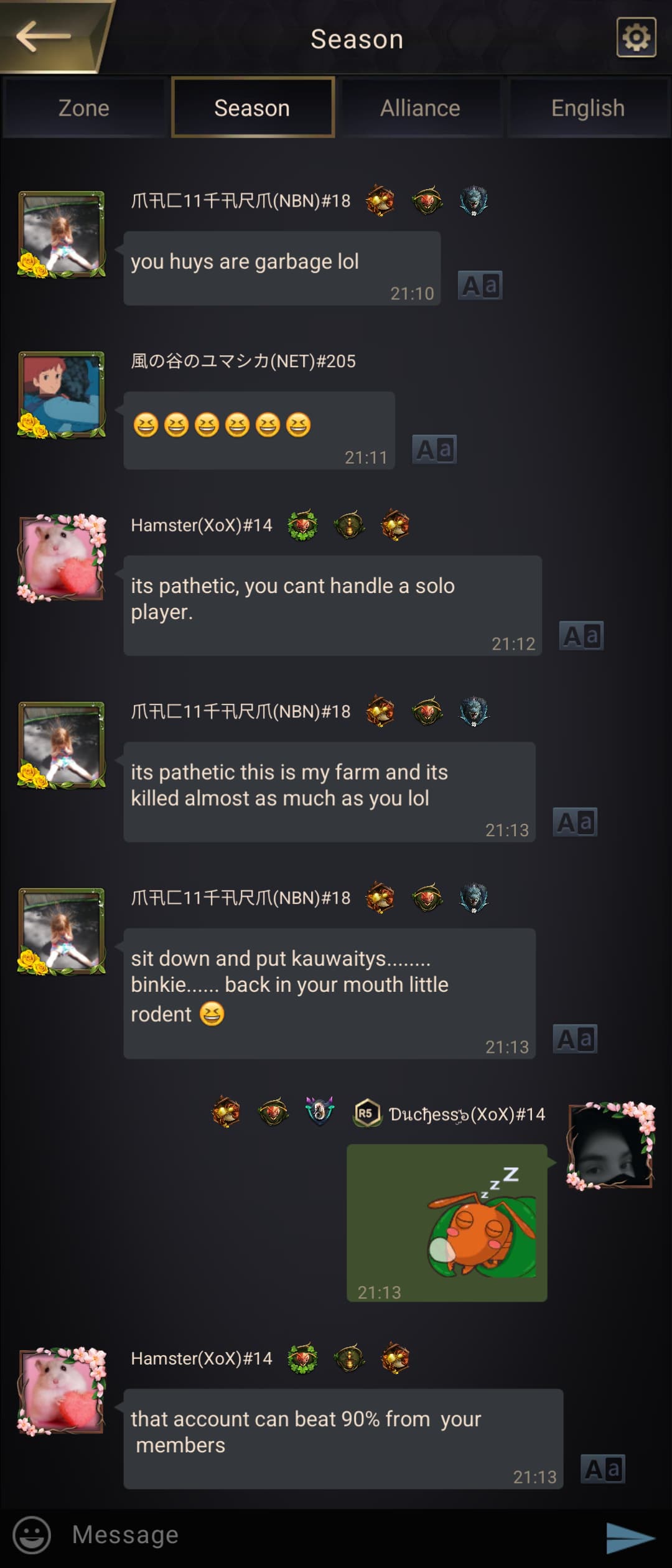Translate the "this is my farm" message

(575, 823)
